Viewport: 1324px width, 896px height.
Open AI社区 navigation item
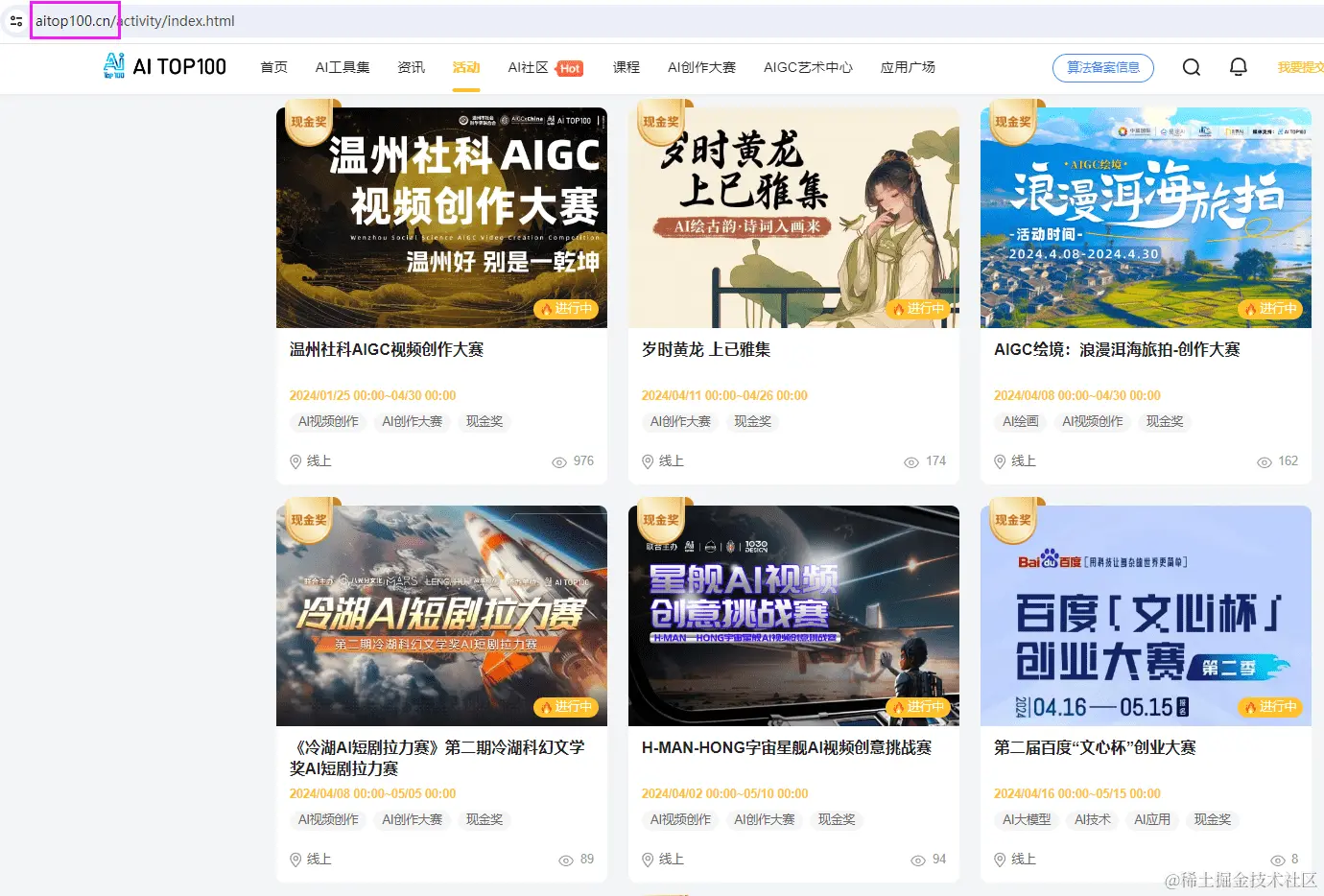529,67
